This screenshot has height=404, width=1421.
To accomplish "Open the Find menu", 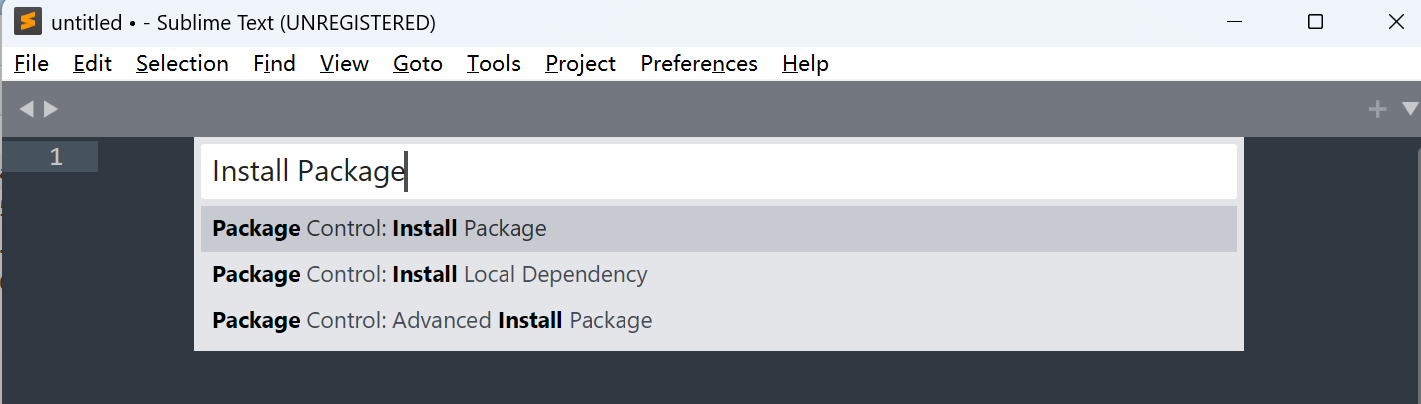I will 274,64.
